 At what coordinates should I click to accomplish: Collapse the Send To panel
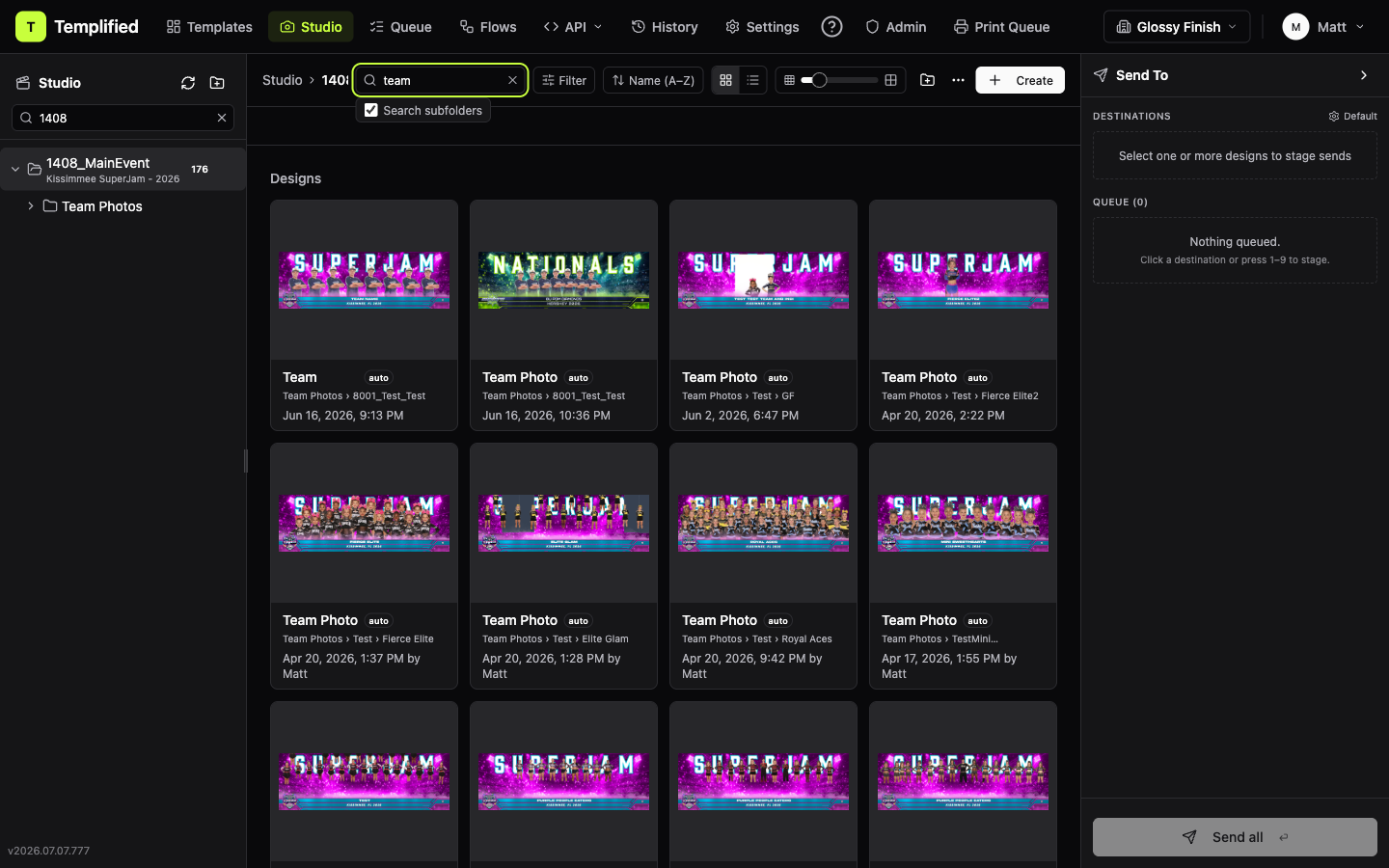[x=1364, y=75]
